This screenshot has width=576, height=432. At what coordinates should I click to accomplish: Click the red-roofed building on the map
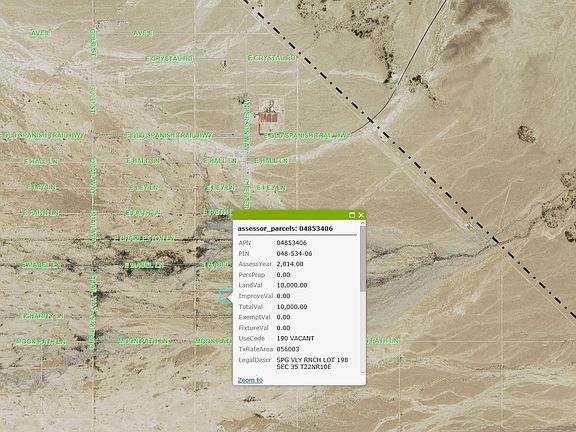coord(269,118)
